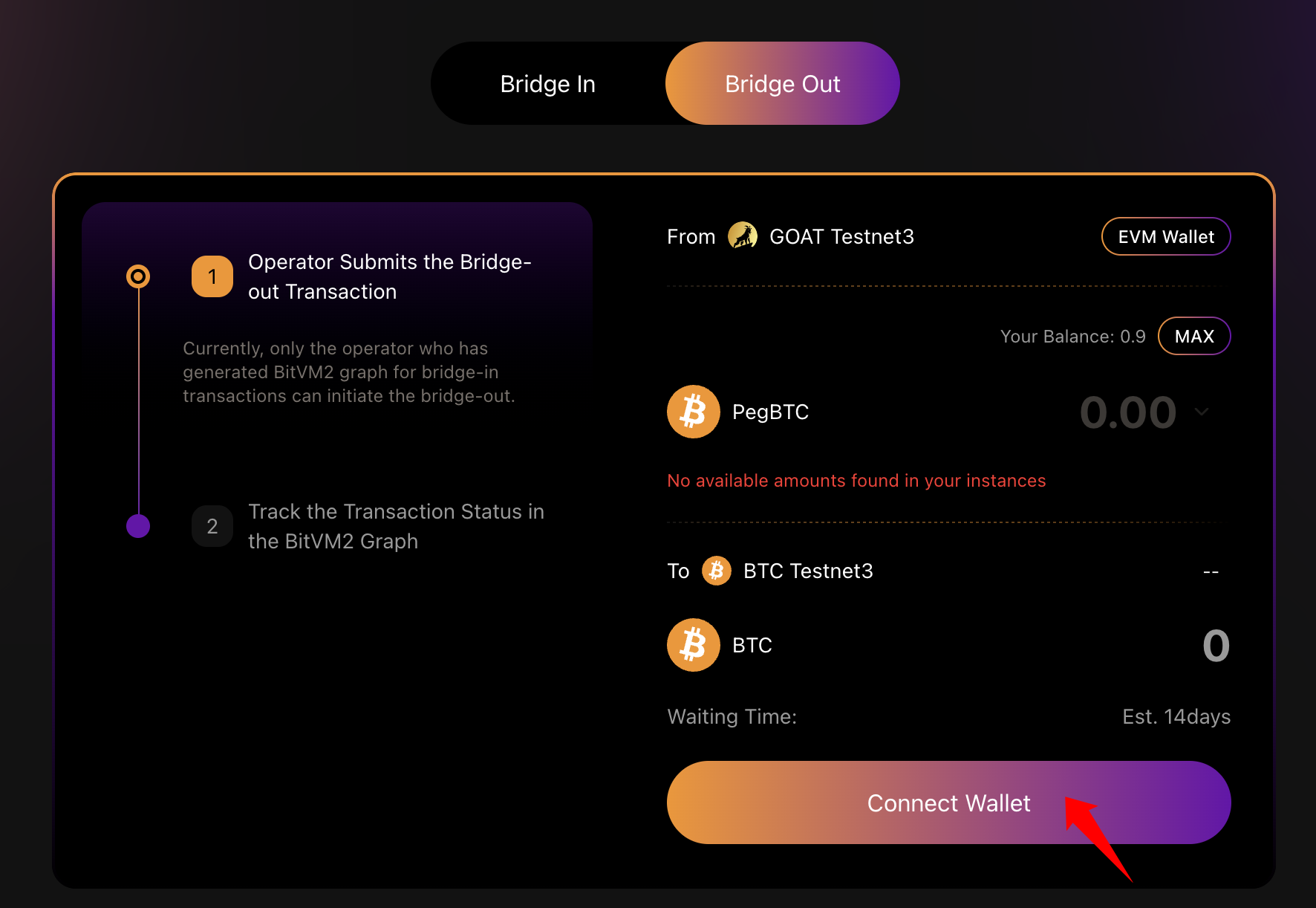Click the destination address placeholder dashes
Viewport: 1316px width, 908px height.
coord(1211,572)
